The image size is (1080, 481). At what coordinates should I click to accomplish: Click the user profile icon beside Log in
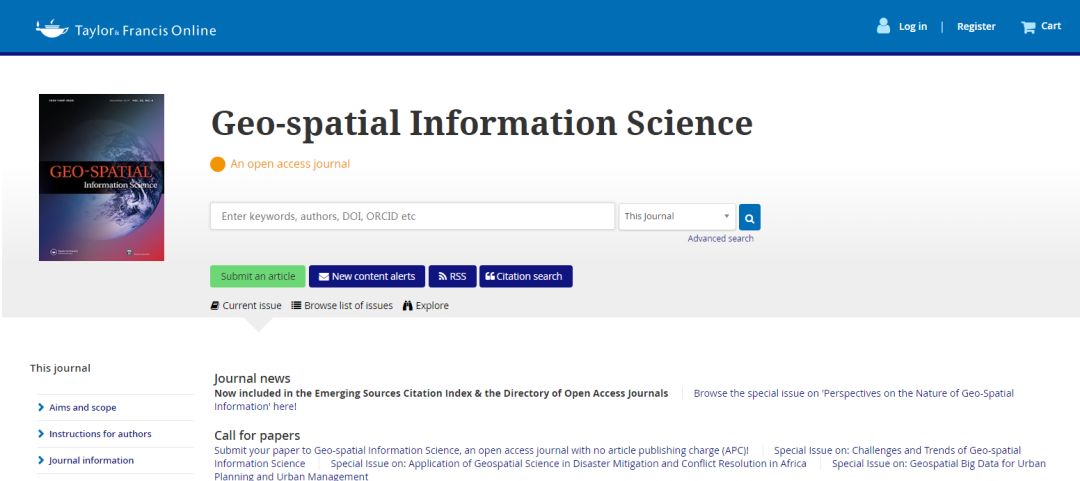(x=883, y=26)
